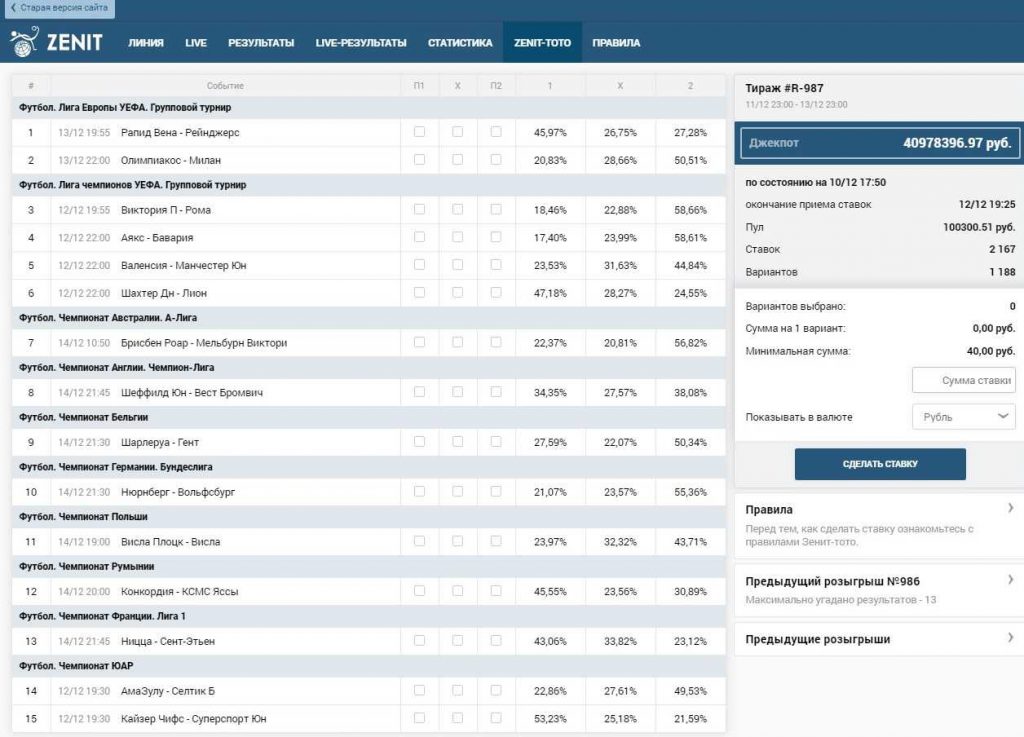
Task: Click the Кайзер Чифс - Суперспорт Юн event
Action: pos(193,719)
